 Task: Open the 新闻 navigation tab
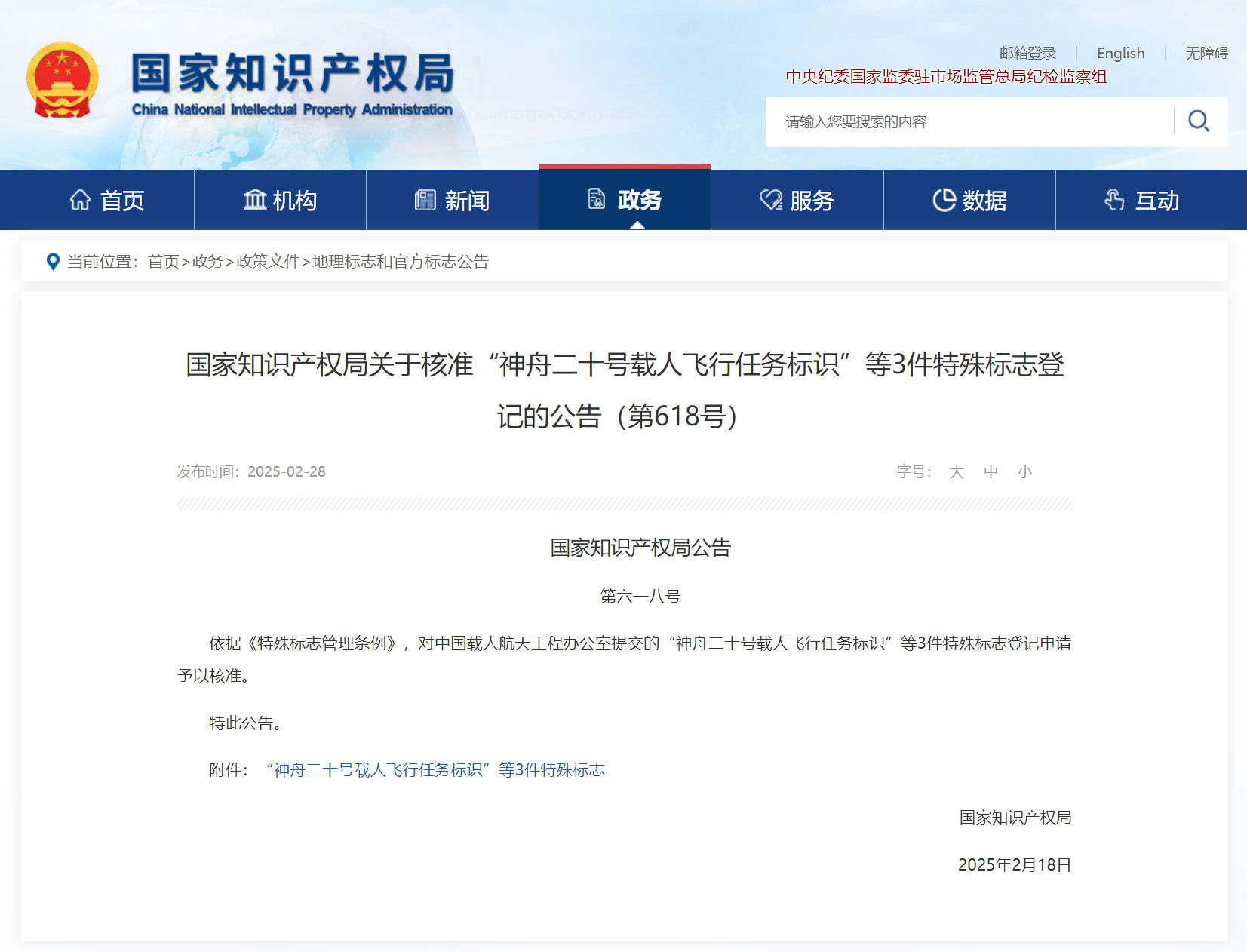click(453, 200)
